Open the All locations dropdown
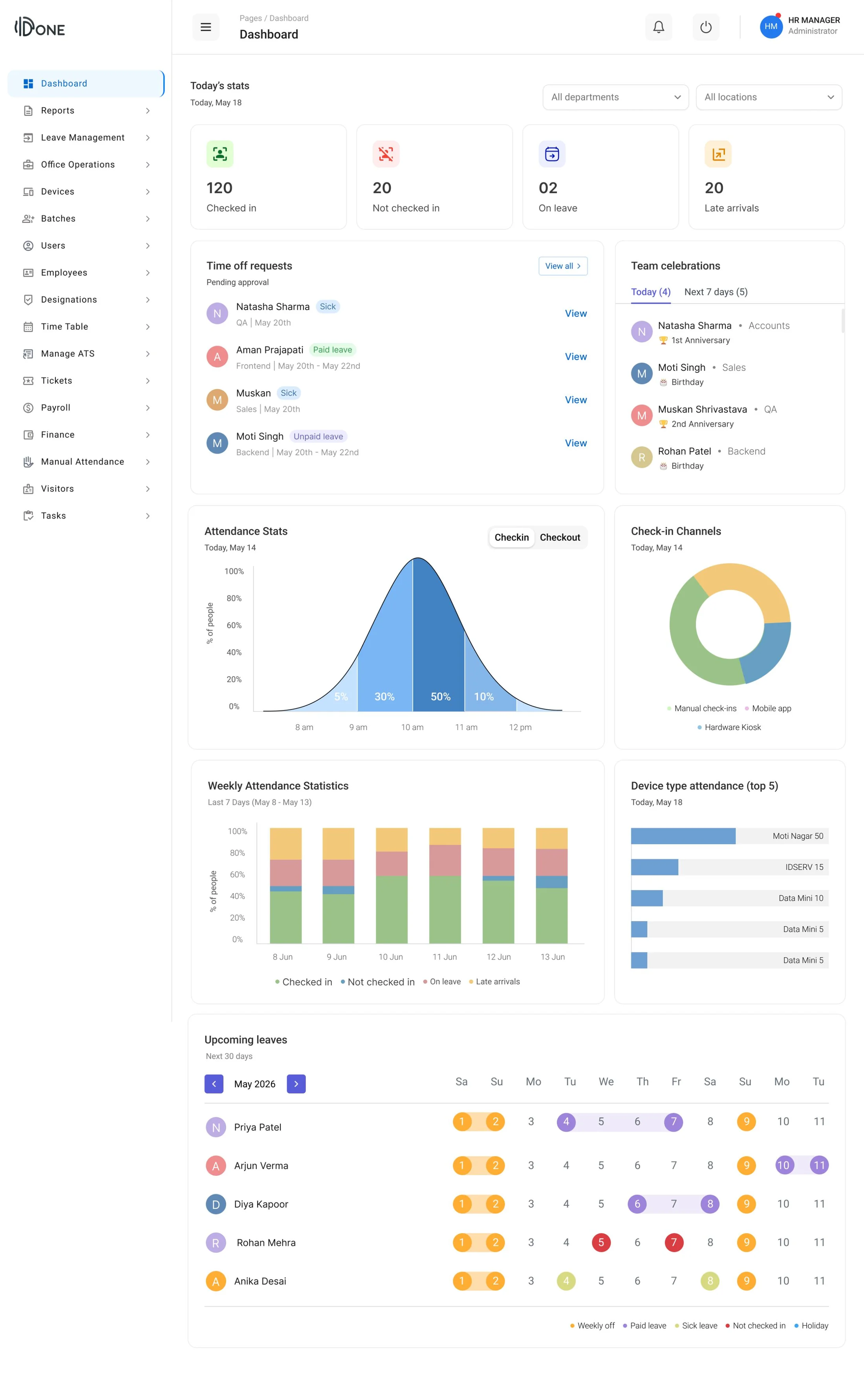The height and width of the screenshot is (1400, 864). [769, 97]
